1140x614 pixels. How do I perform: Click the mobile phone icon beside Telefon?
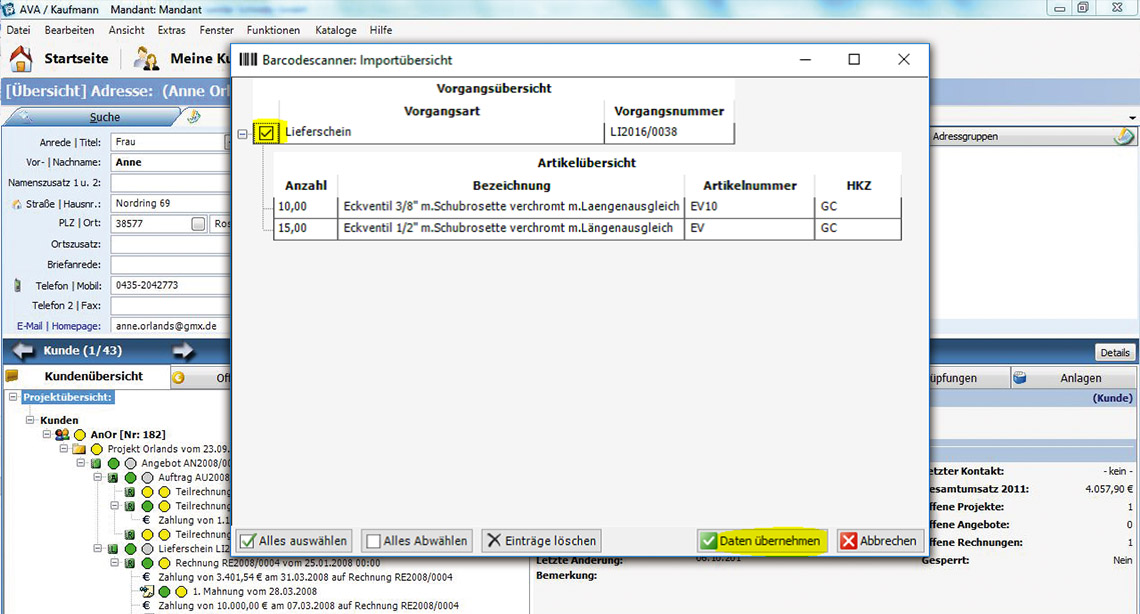click(17, 285)
